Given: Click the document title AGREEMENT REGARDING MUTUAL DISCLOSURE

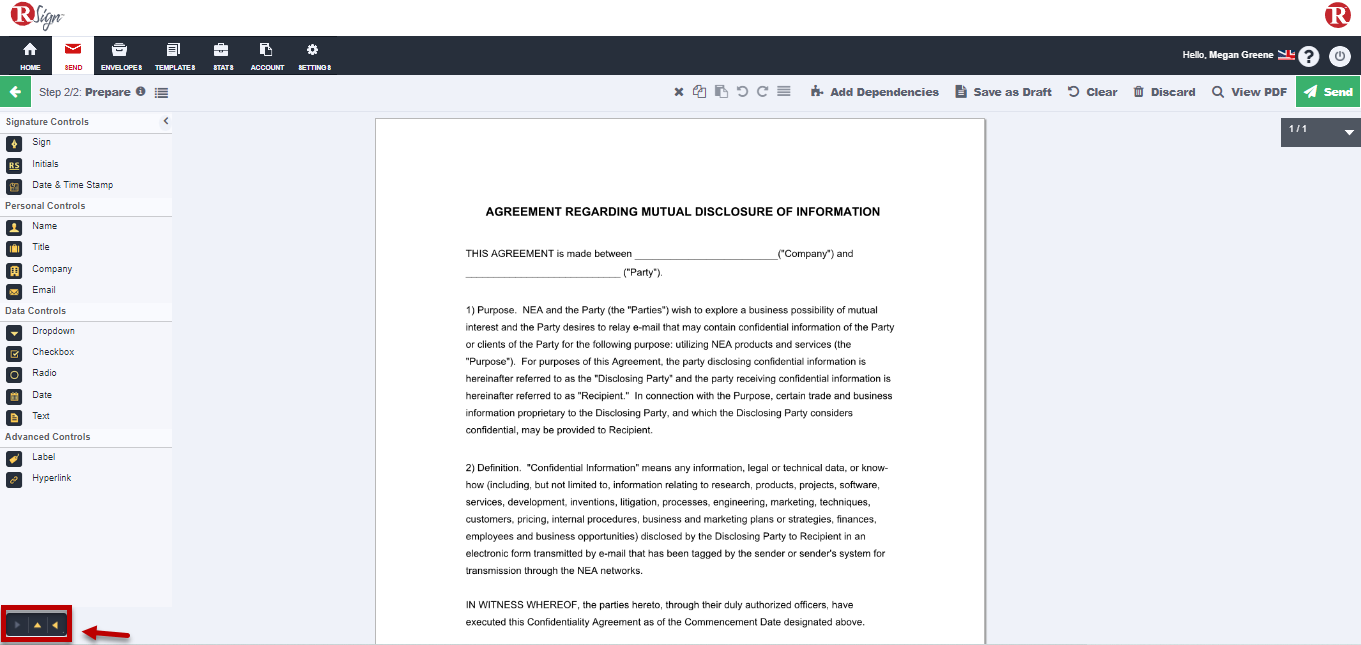Looking at the screenshot, I should click(683, 212).
